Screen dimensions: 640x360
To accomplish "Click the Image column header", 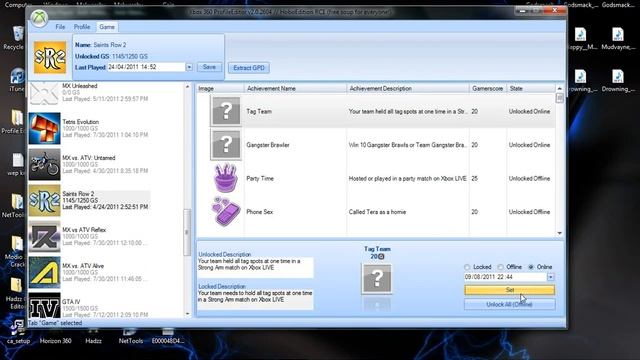I will coord(220,88).
